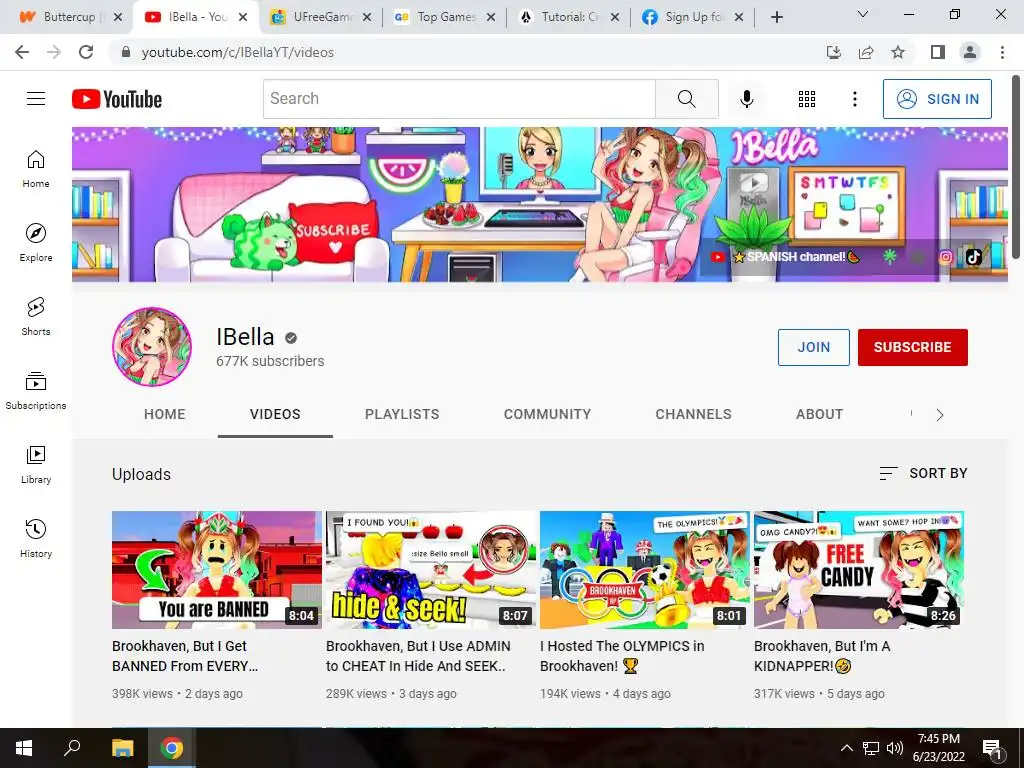This screenshot has width=1024, height=768.
Task: Show hidden system tray icons
Action: tap(846, 748)
